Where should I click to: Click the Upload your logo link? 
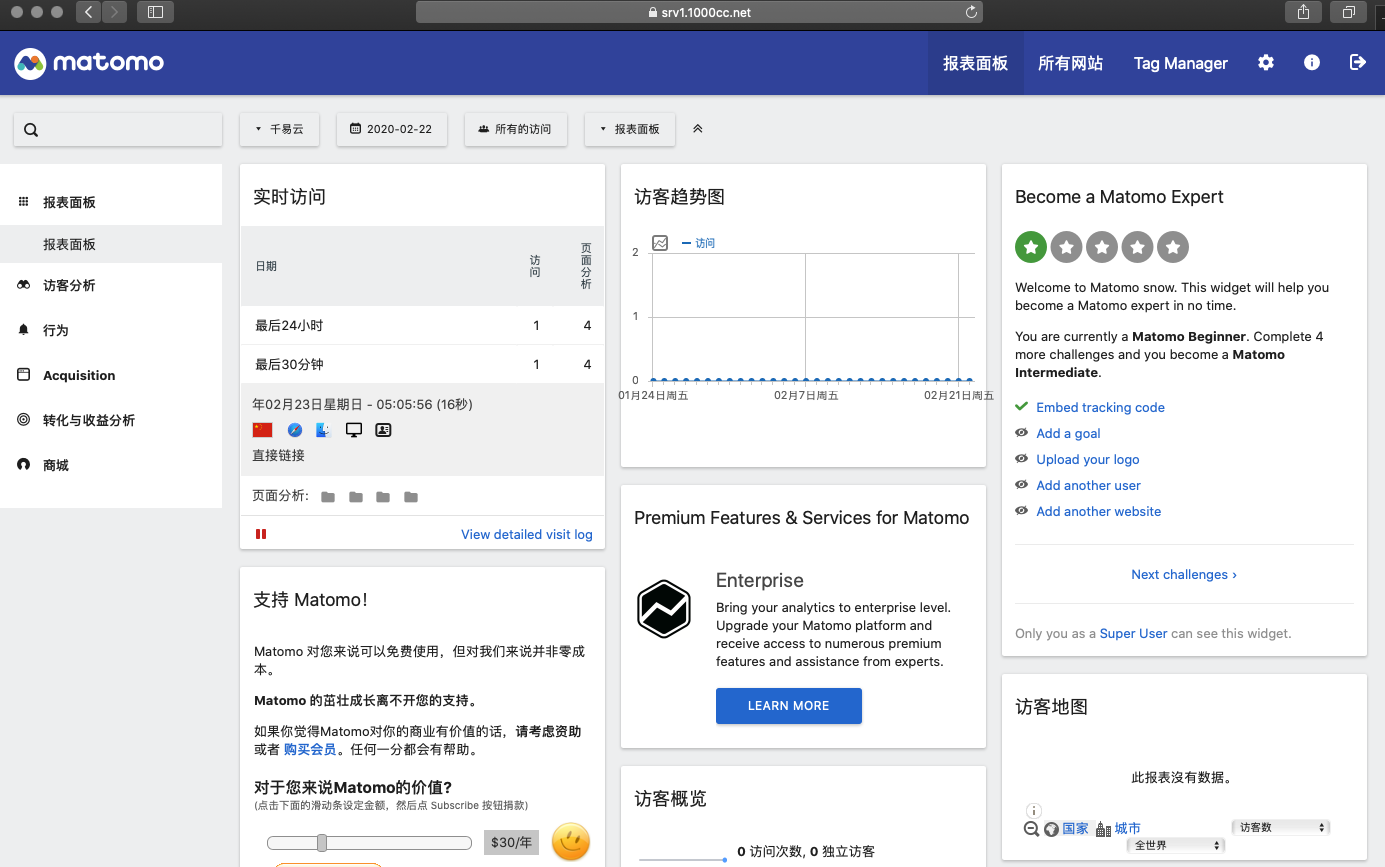coord(1088,459)
